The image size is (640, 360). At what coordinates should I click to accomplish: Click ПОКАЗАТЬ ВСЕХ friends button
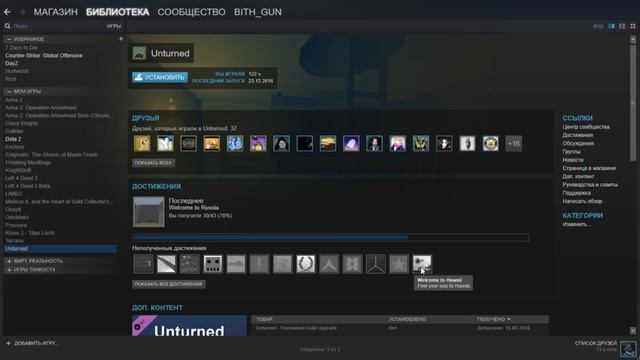pyautogui.click(x=153, y=163)
